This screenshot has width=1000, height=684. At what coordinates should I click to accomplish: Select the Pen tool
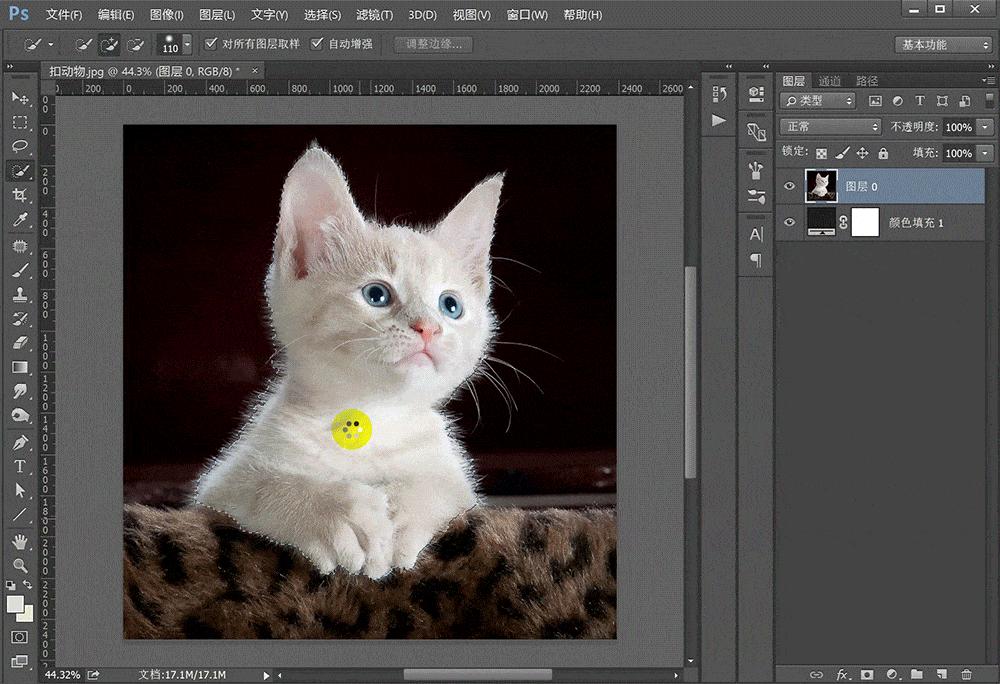click(x=20, y=442)
